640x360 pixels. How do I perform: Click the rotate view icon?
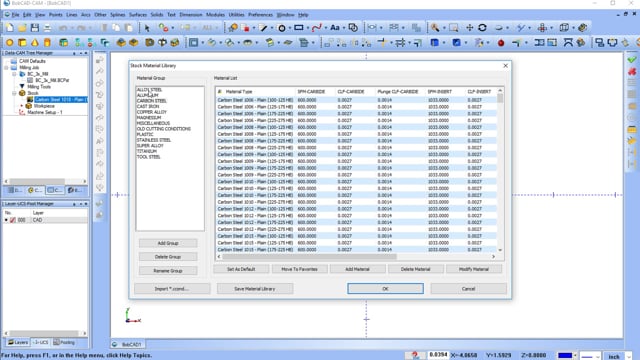pos(482,28)
